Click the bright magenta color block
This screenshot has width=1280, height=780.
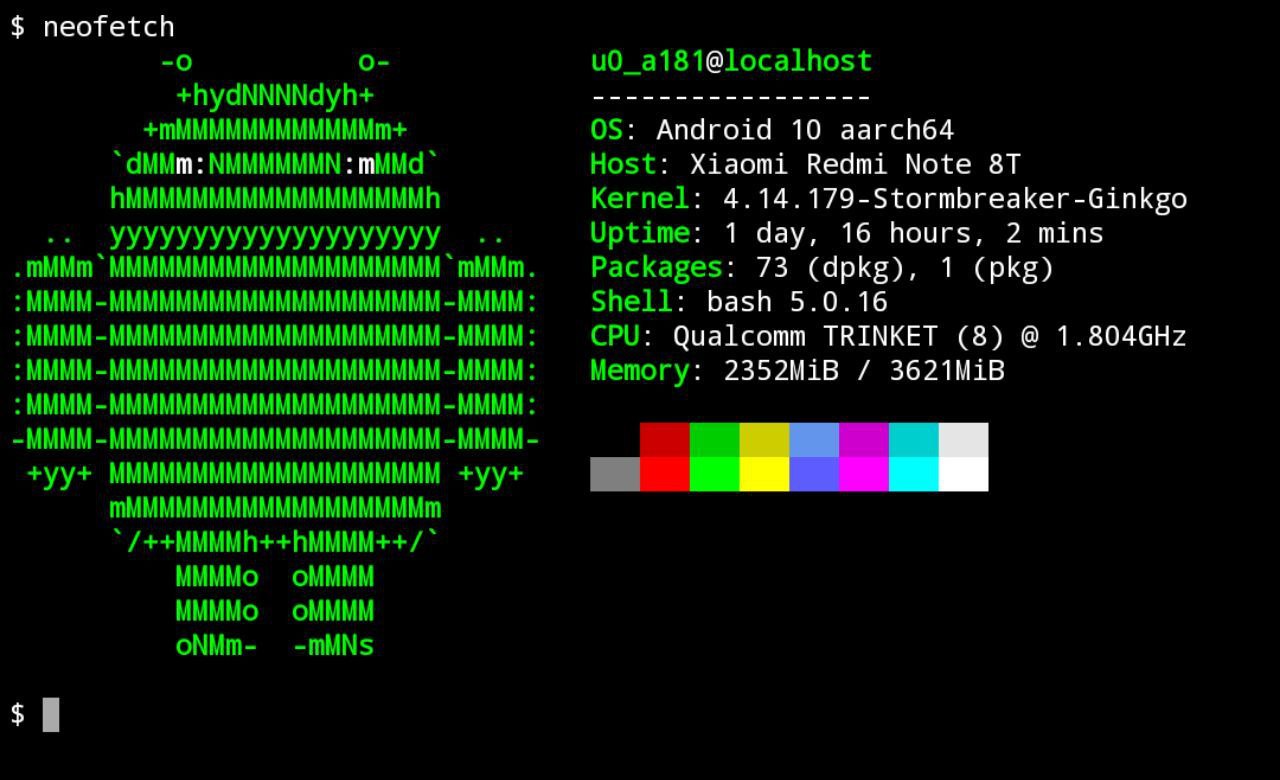click(864, 474)
